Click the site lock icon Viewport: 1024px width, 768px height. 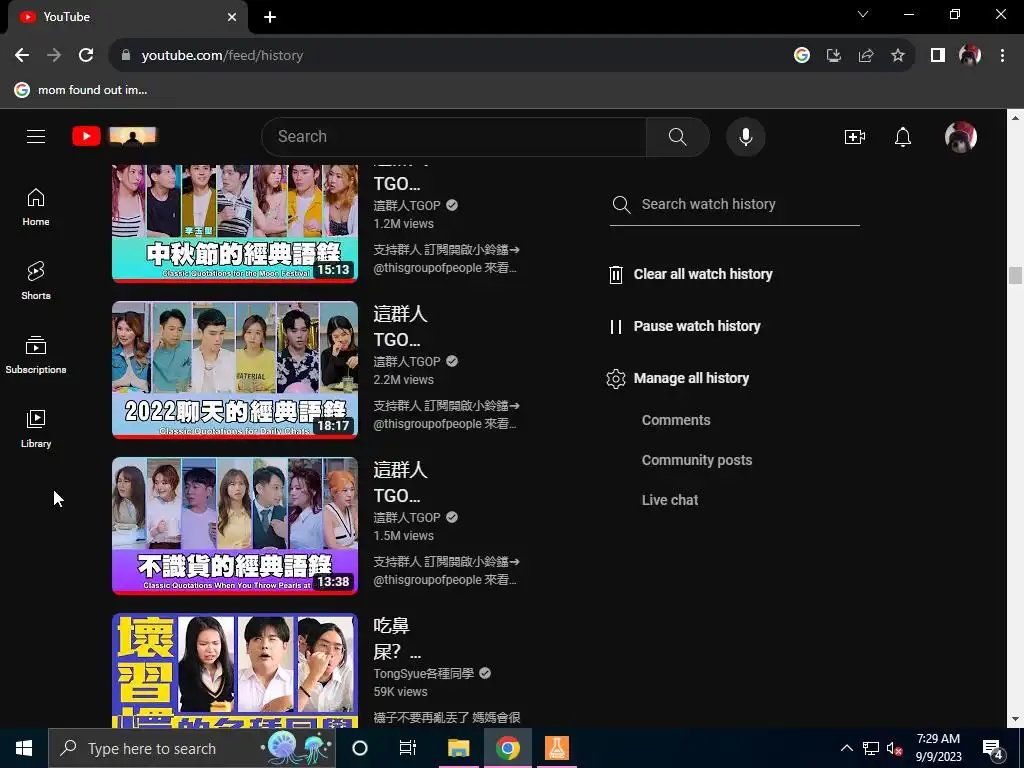[x=126, y=56]
